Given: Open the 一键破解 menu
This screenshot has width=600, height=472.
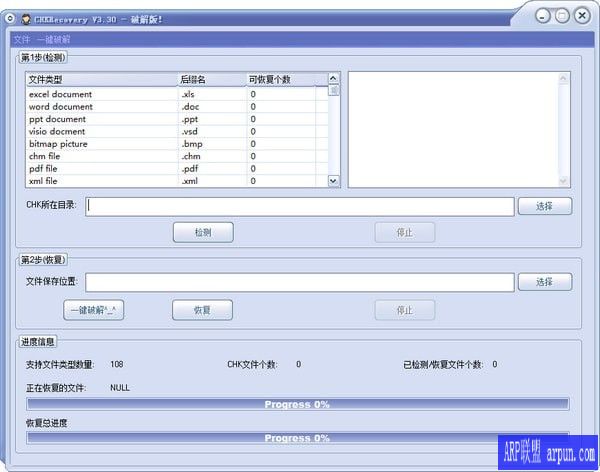Looking at the screenshot, I should [54, 39].
